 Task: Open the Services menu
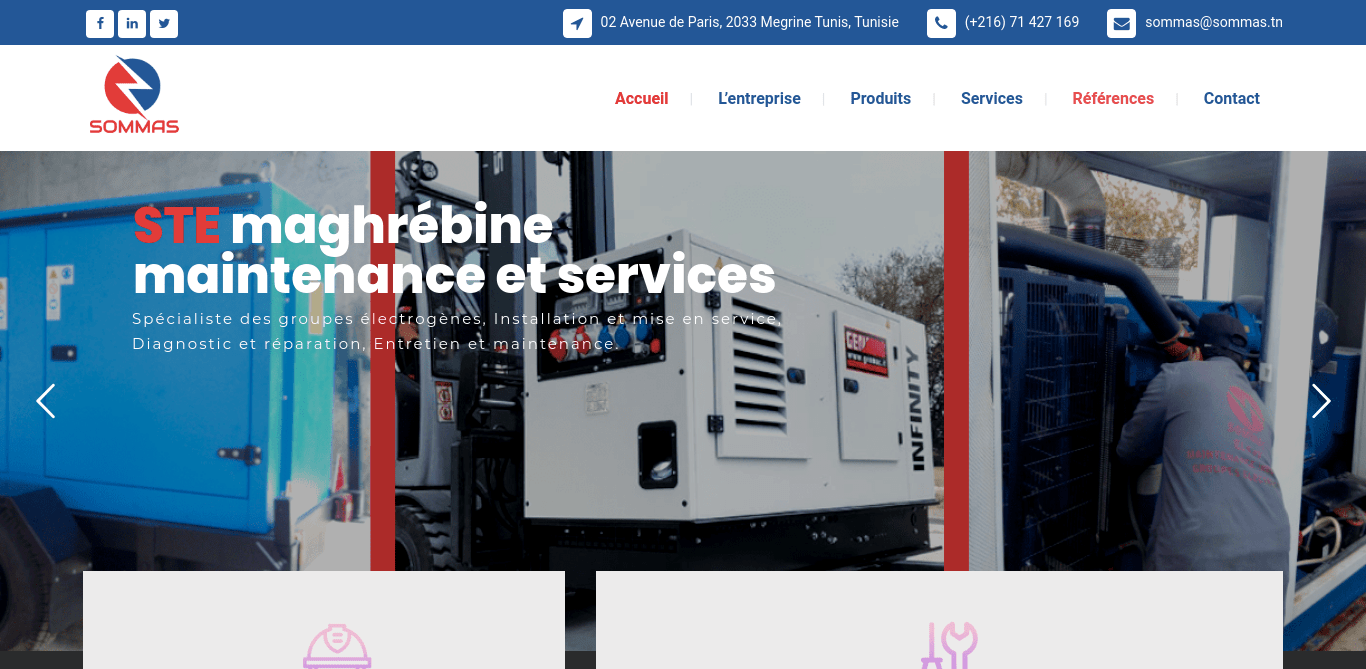click(x=991, y=98)
